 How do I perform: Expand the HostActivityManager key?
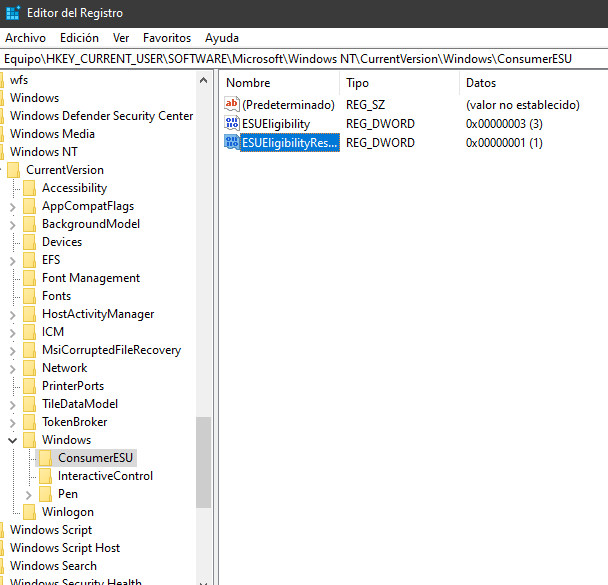point(13,314)
